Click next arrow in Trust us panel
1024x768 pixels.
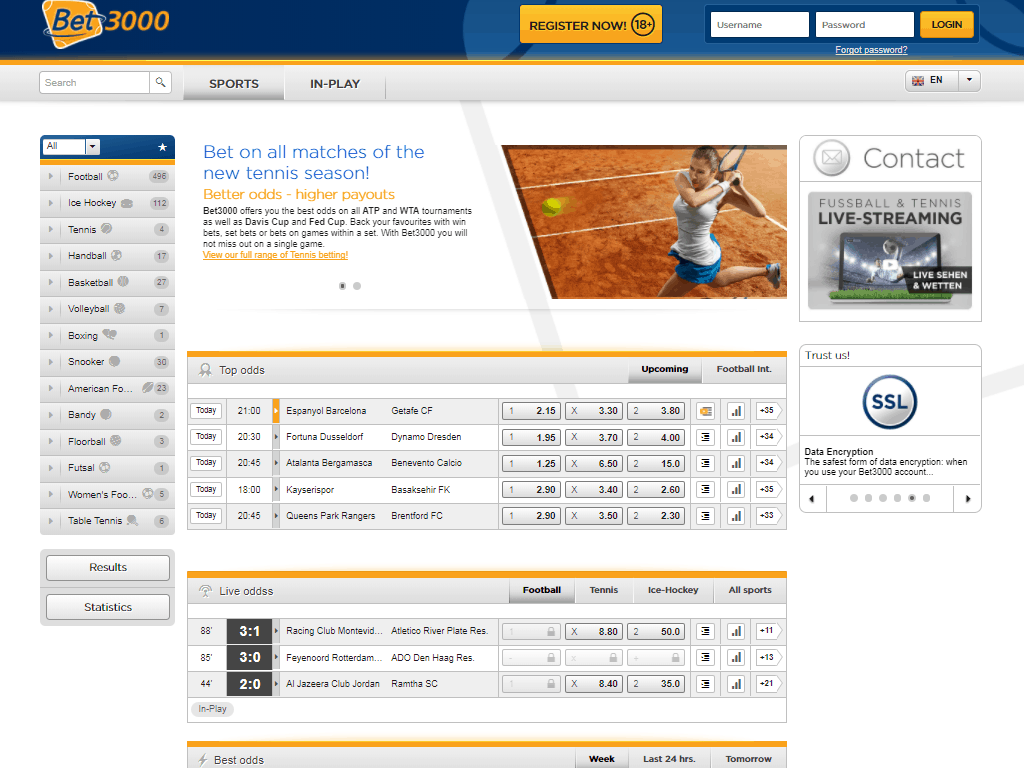(968, 499)
